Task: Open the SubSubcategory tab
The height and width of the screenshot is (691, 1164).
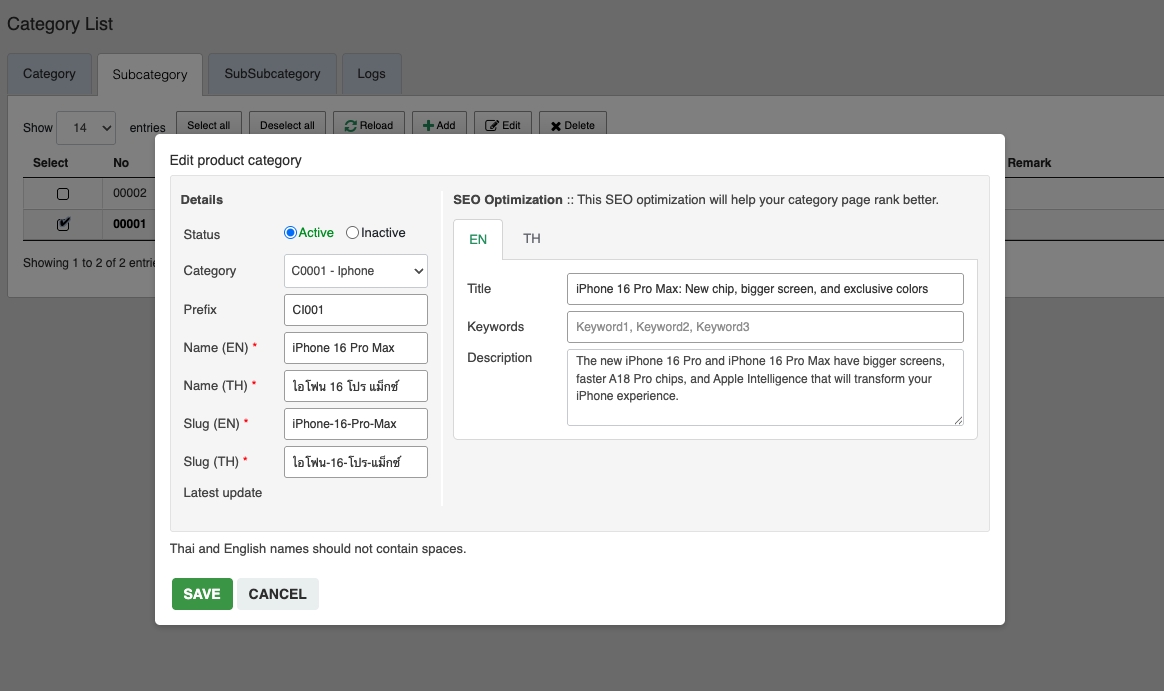Action: (272, 74)
